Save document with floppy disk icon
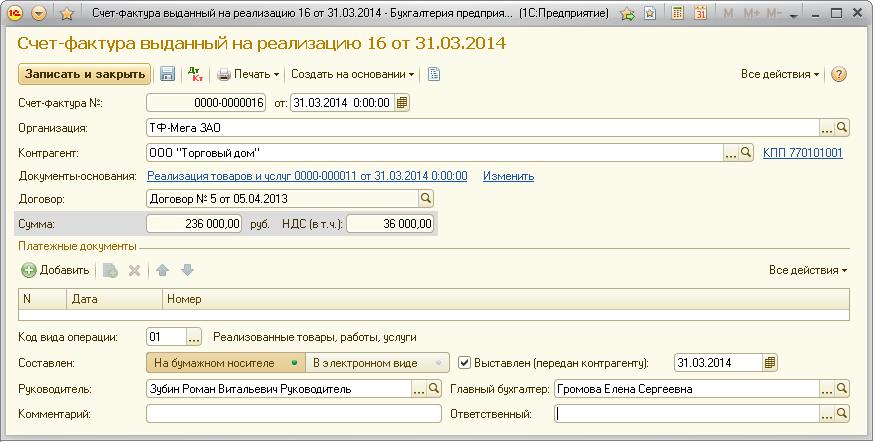The image size is (873, 442). 168,74
